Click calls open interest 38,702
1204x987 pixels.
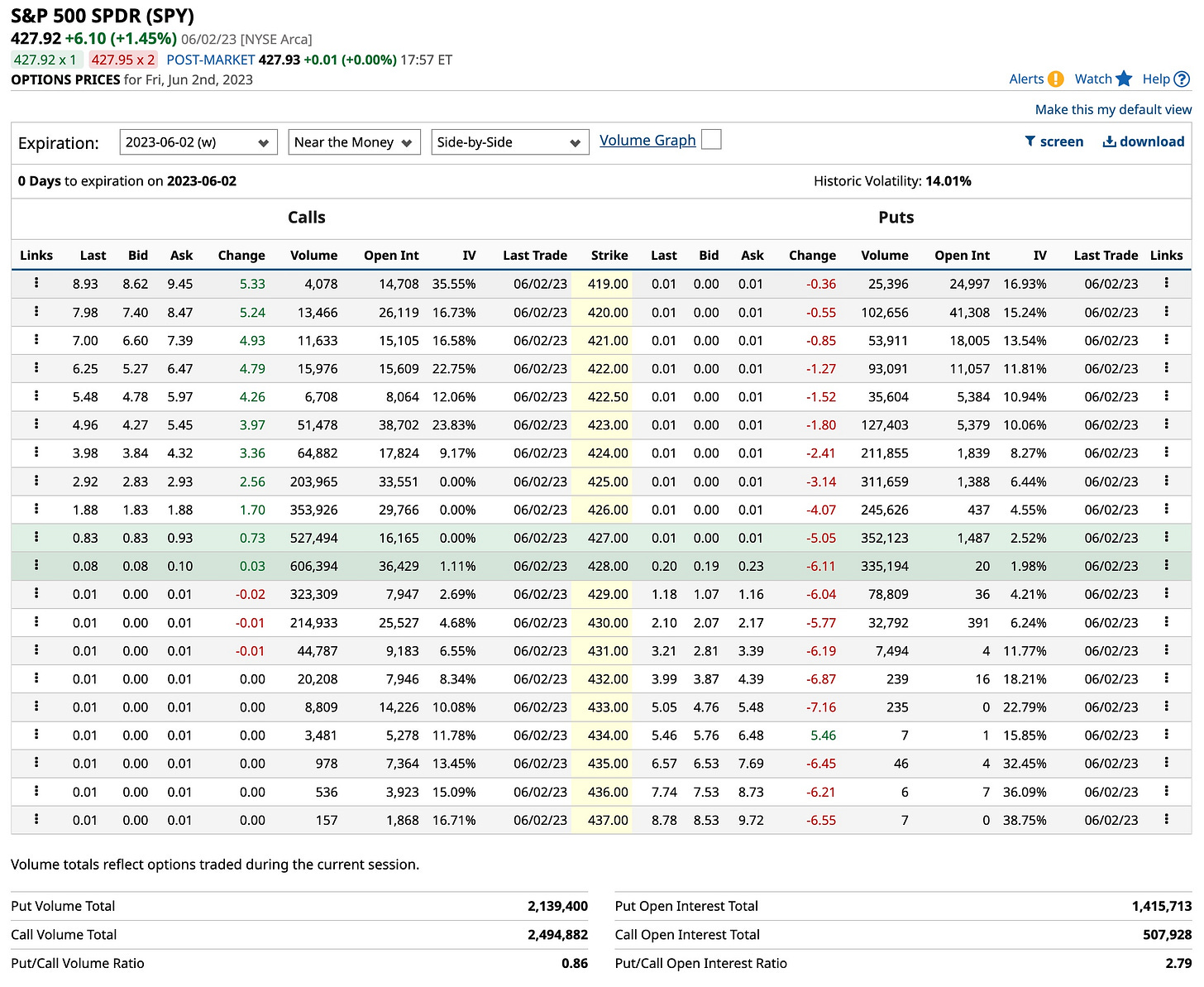399,425
